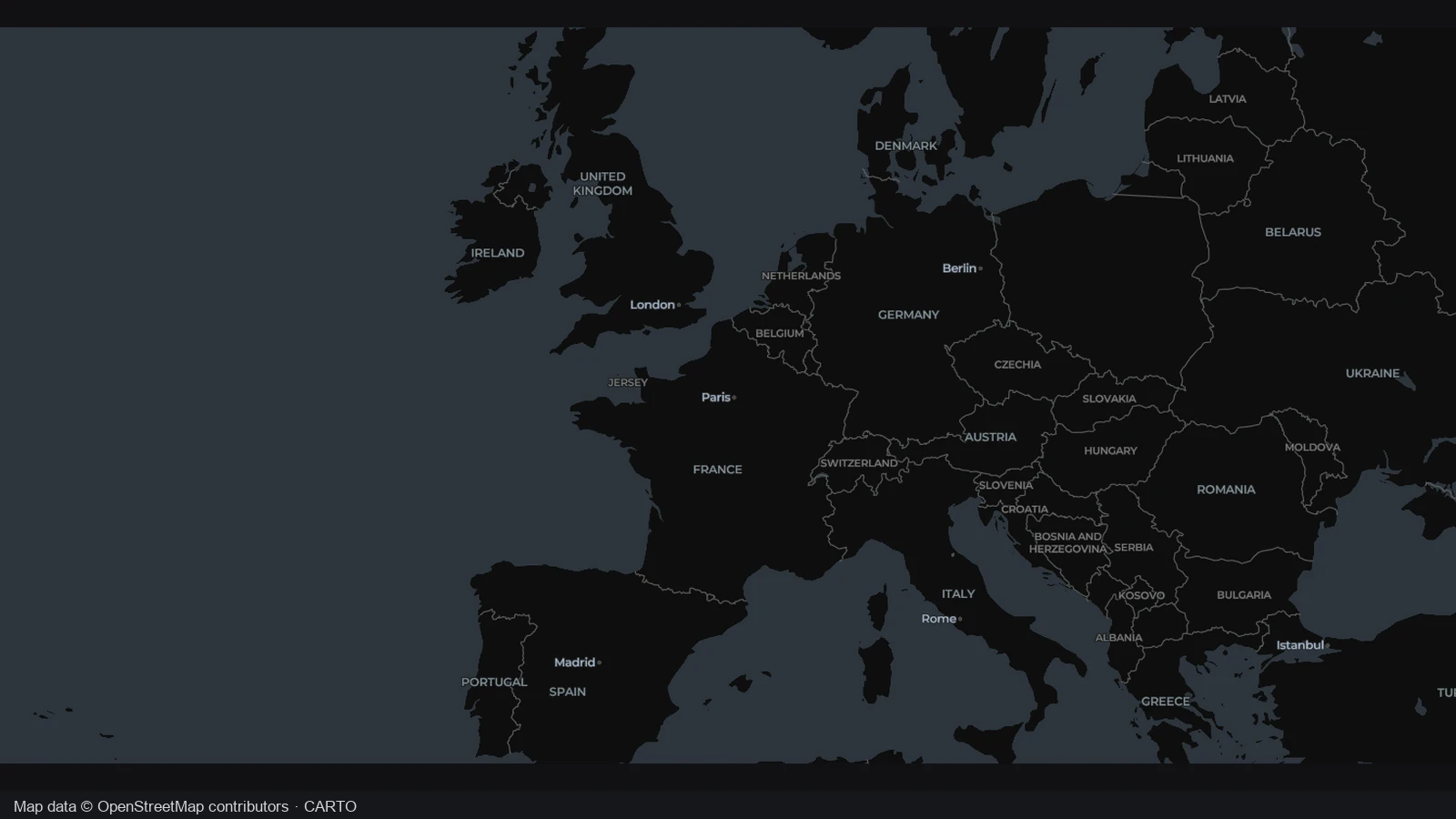1456x819 pixels.
Task: Click the Paris city label
Action: click(716, 397)
